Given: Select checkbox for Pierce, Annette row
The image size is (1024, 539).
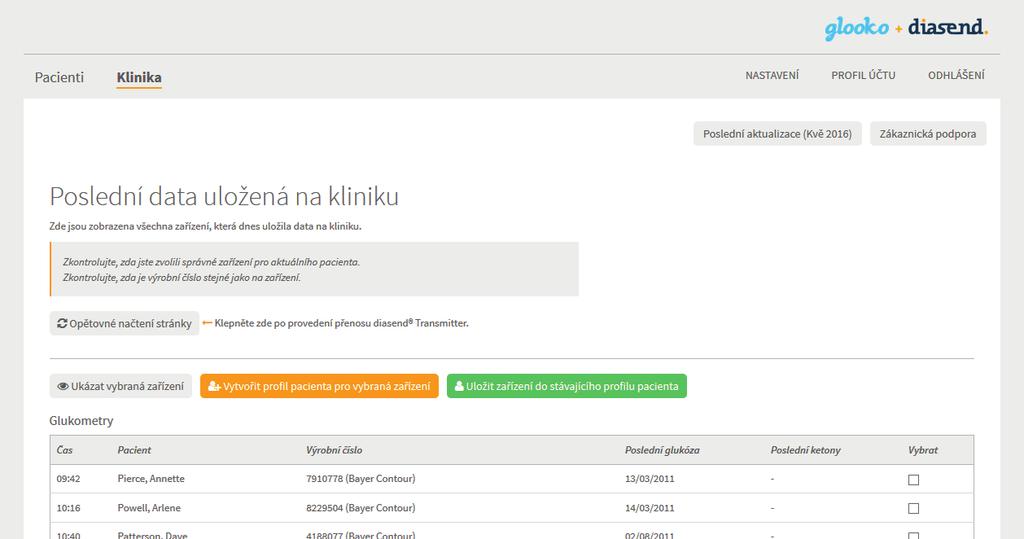Looking at the screenshot, I should [x=914, y=480].
